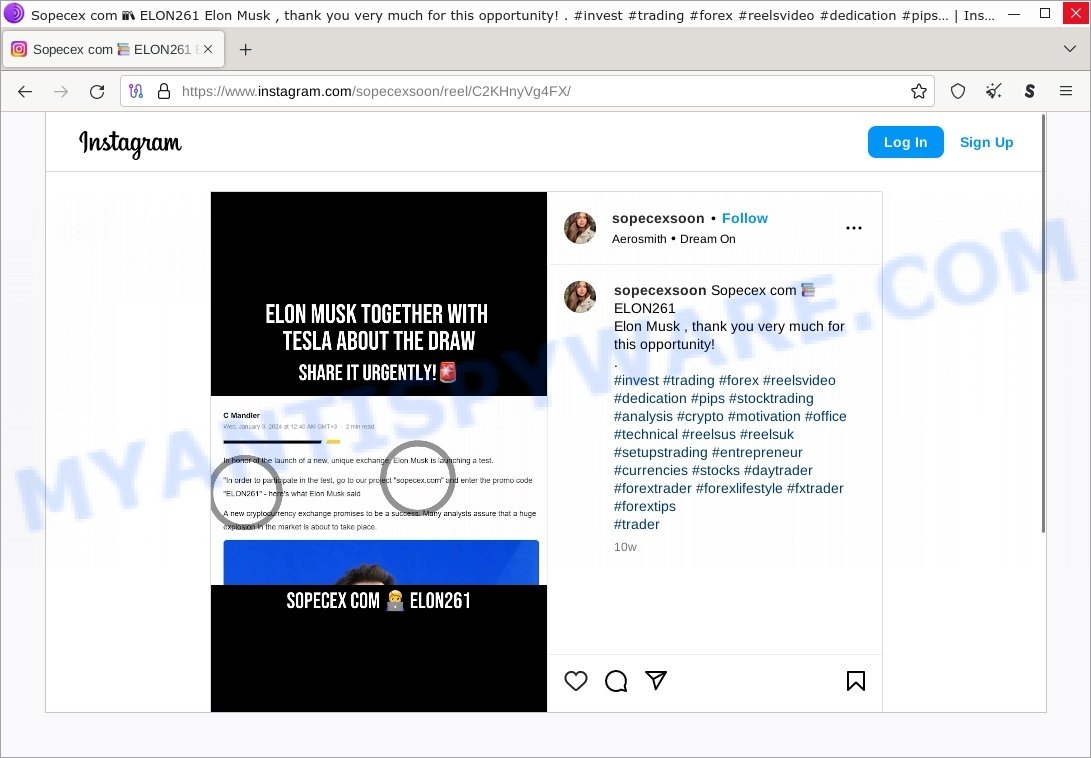The width and height of the screenshot is (1091, 758).
Task: Open the #trading hashtag
Action: [688, 380]
